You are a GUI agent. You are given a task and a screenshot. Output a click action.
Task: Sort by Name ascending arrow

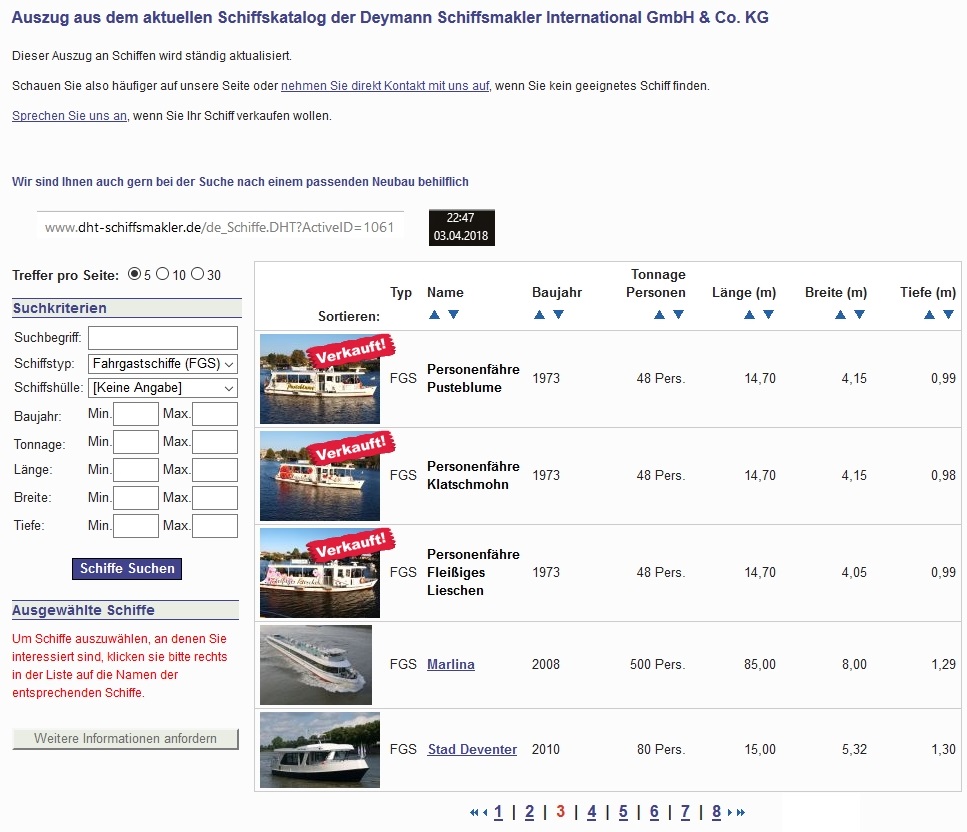coord(434,315)
